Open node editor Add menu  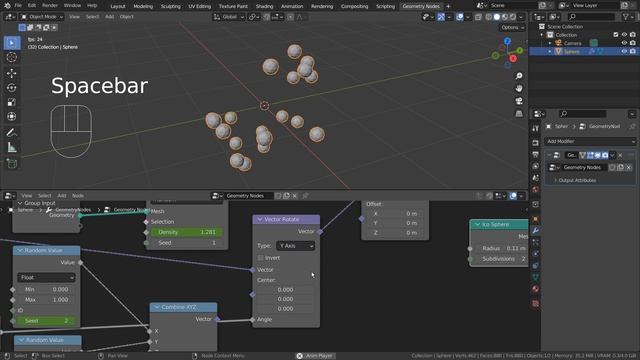[x=62, y=196]
